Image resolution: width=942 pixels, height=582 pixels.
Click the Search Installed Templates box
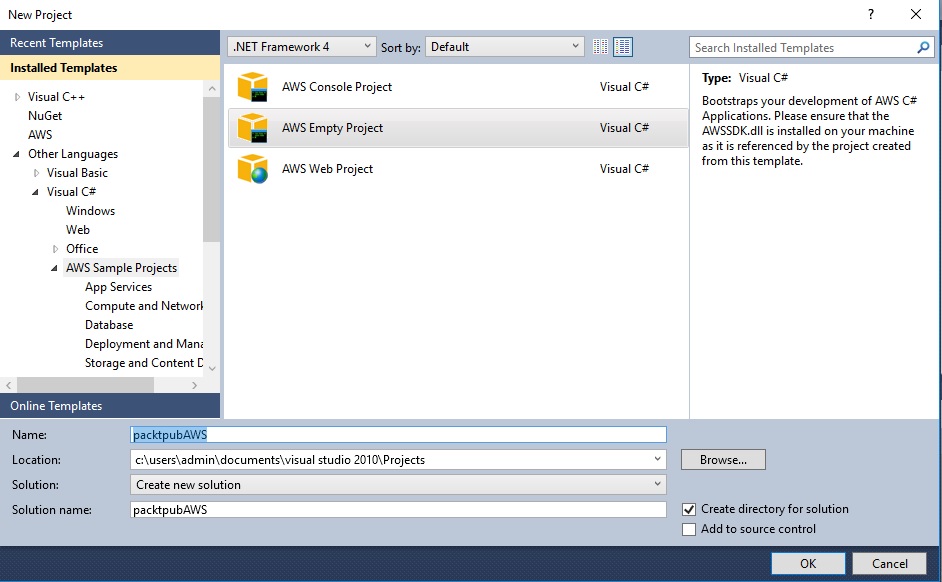point(803,47)
